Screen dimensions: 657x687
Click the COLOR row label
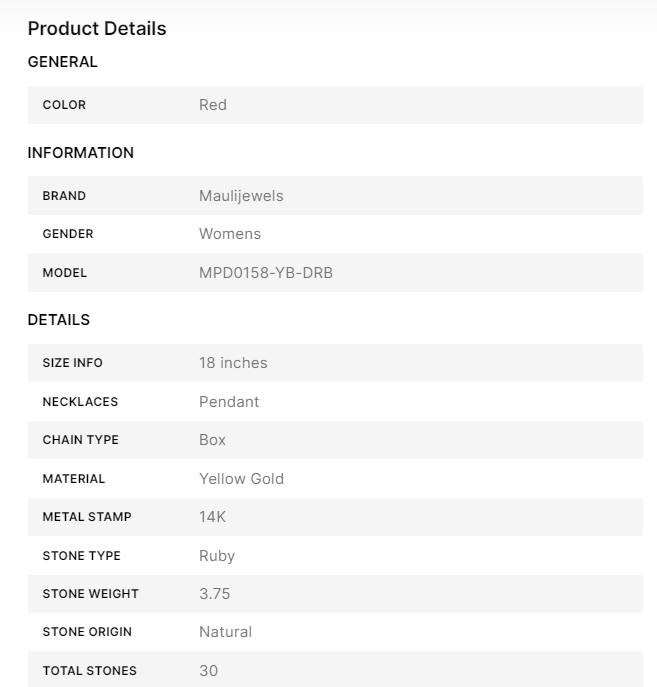(x=64, y=105)
